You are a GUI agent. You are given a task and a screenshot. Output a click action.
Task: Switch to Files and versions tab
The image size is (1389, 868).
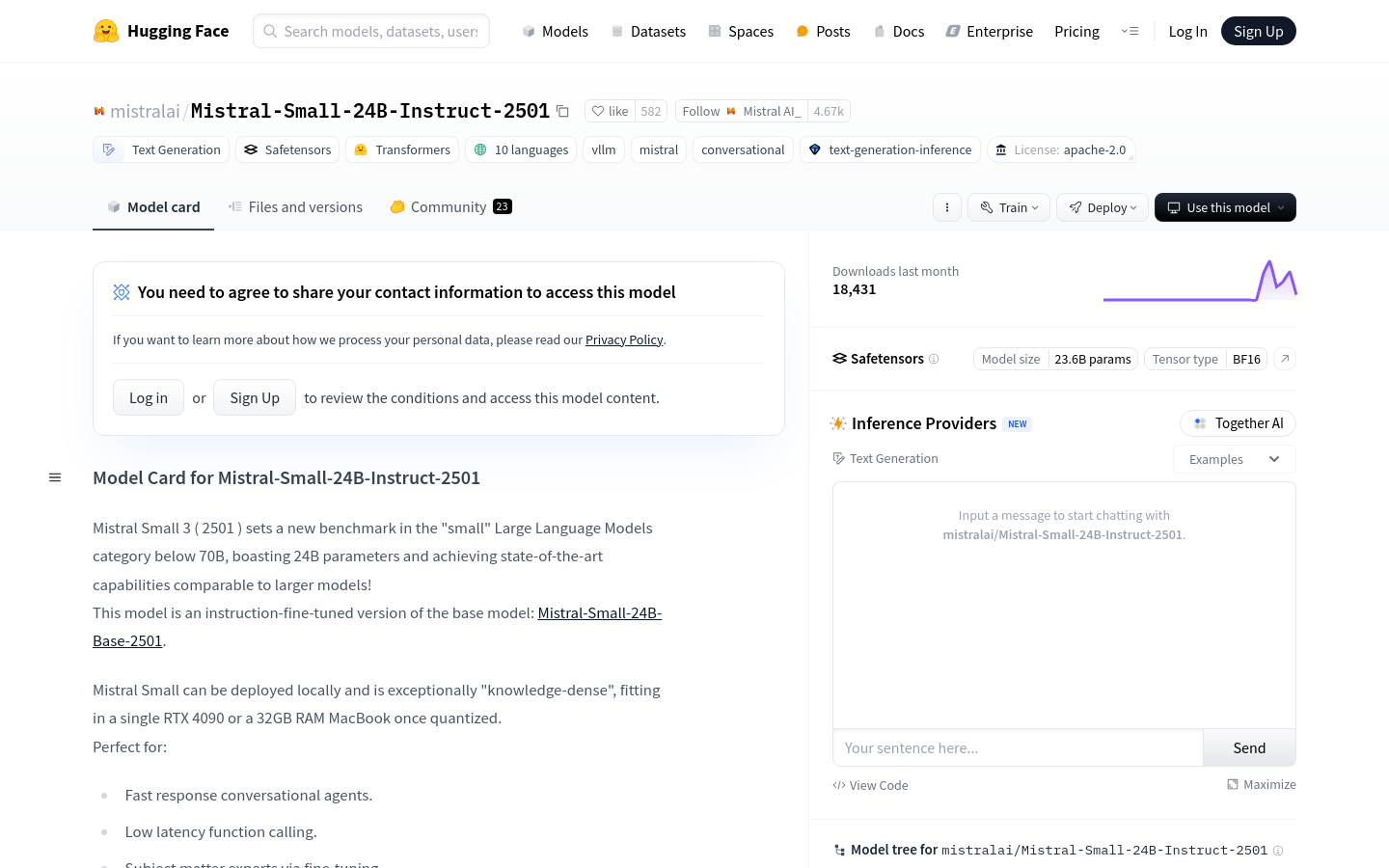coord(295,207)
